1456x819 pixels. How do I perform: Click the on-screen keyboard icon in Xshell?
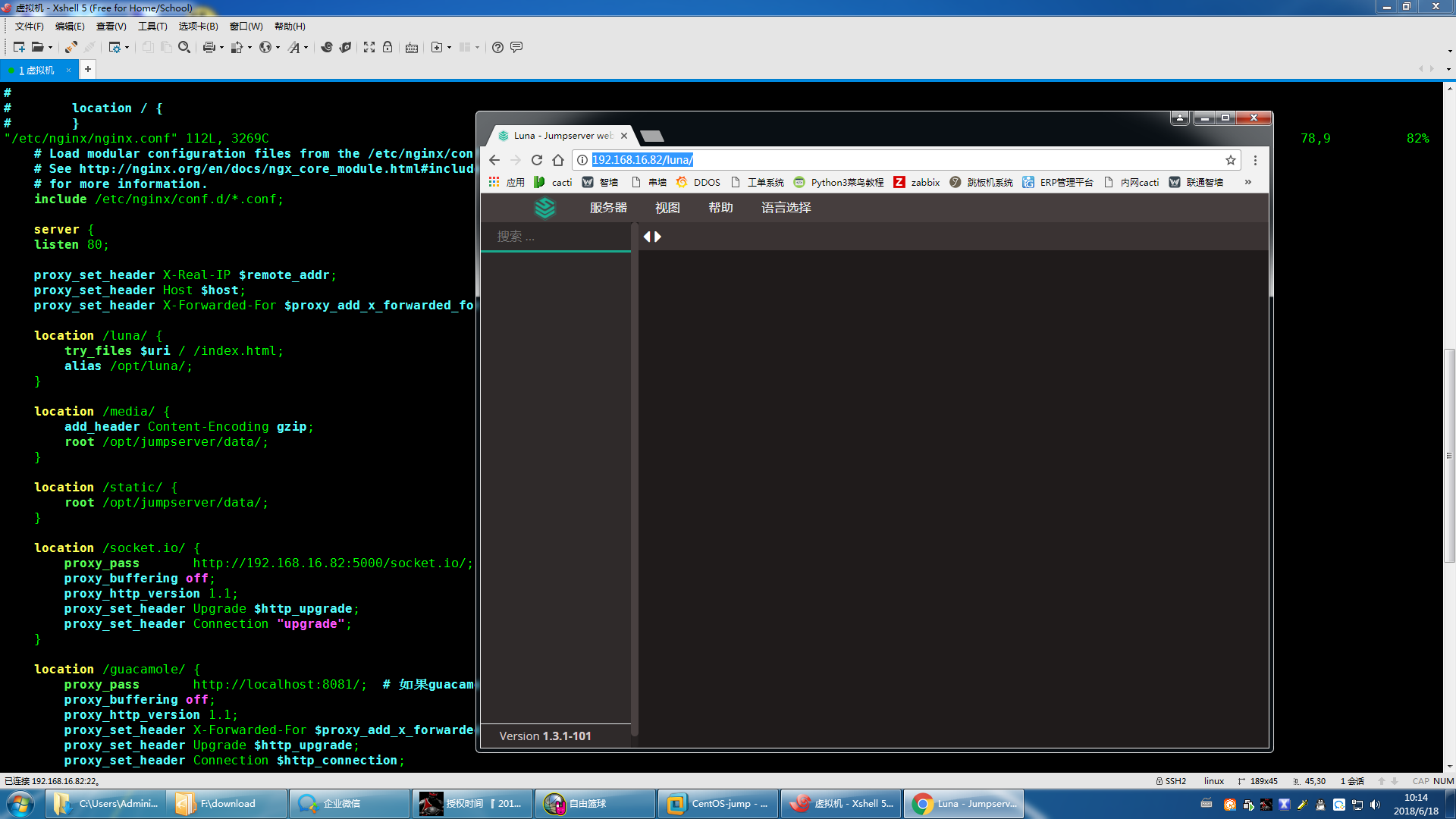[x=411, y=47]
